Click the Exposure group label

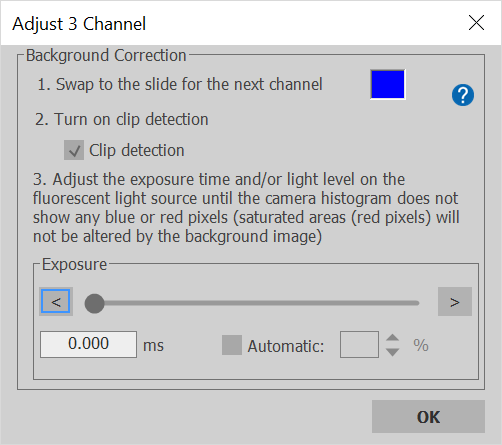(74, 265)
